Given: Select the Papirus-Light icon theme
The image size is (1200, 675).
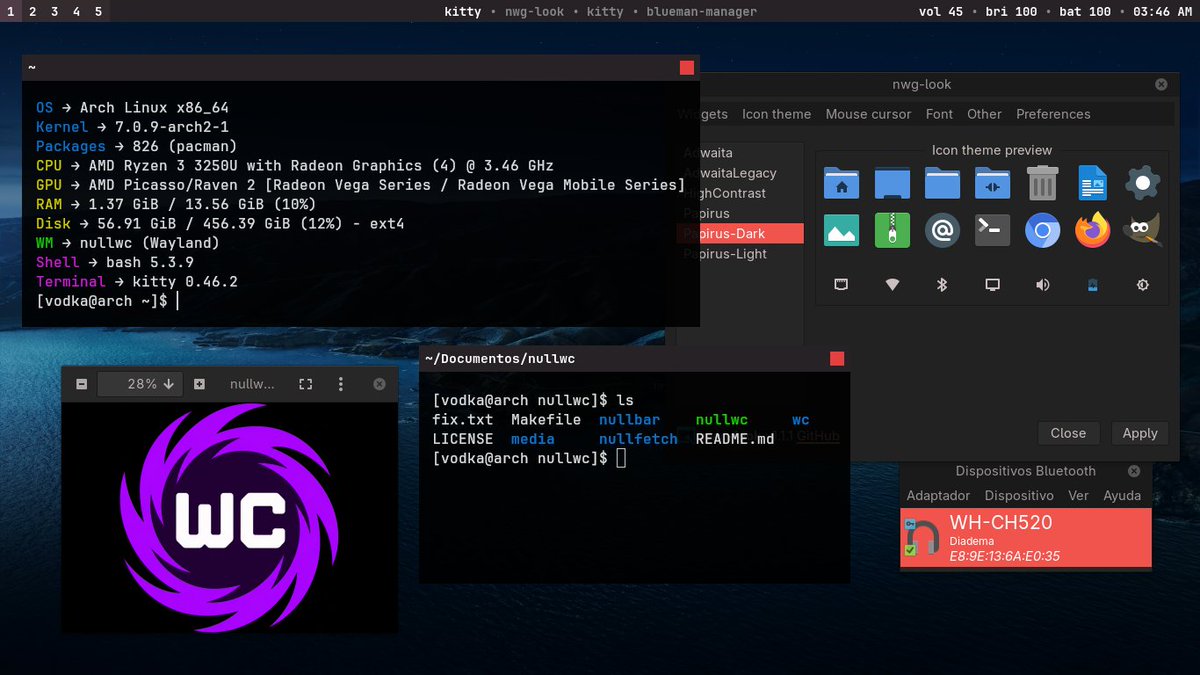Looking at the screenshot, I should [740, 254].
